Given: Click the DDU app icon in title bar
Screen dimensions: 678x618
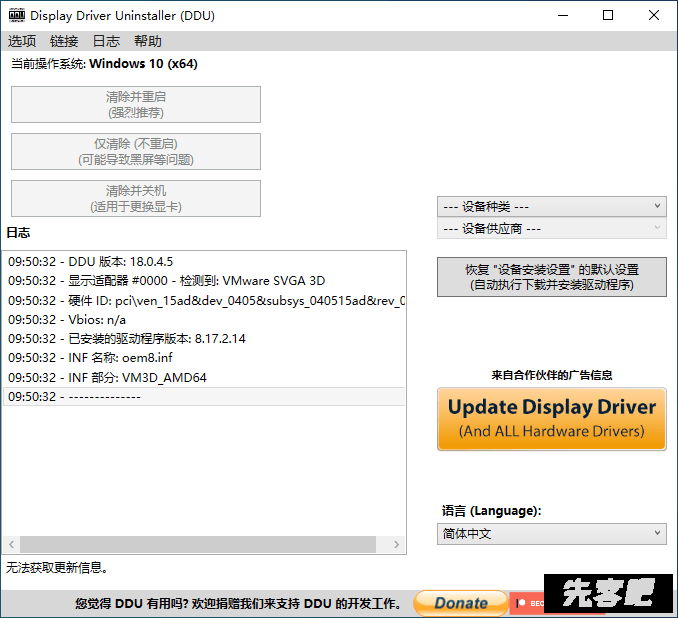Looking at the screenshot, I should point(16,16).
